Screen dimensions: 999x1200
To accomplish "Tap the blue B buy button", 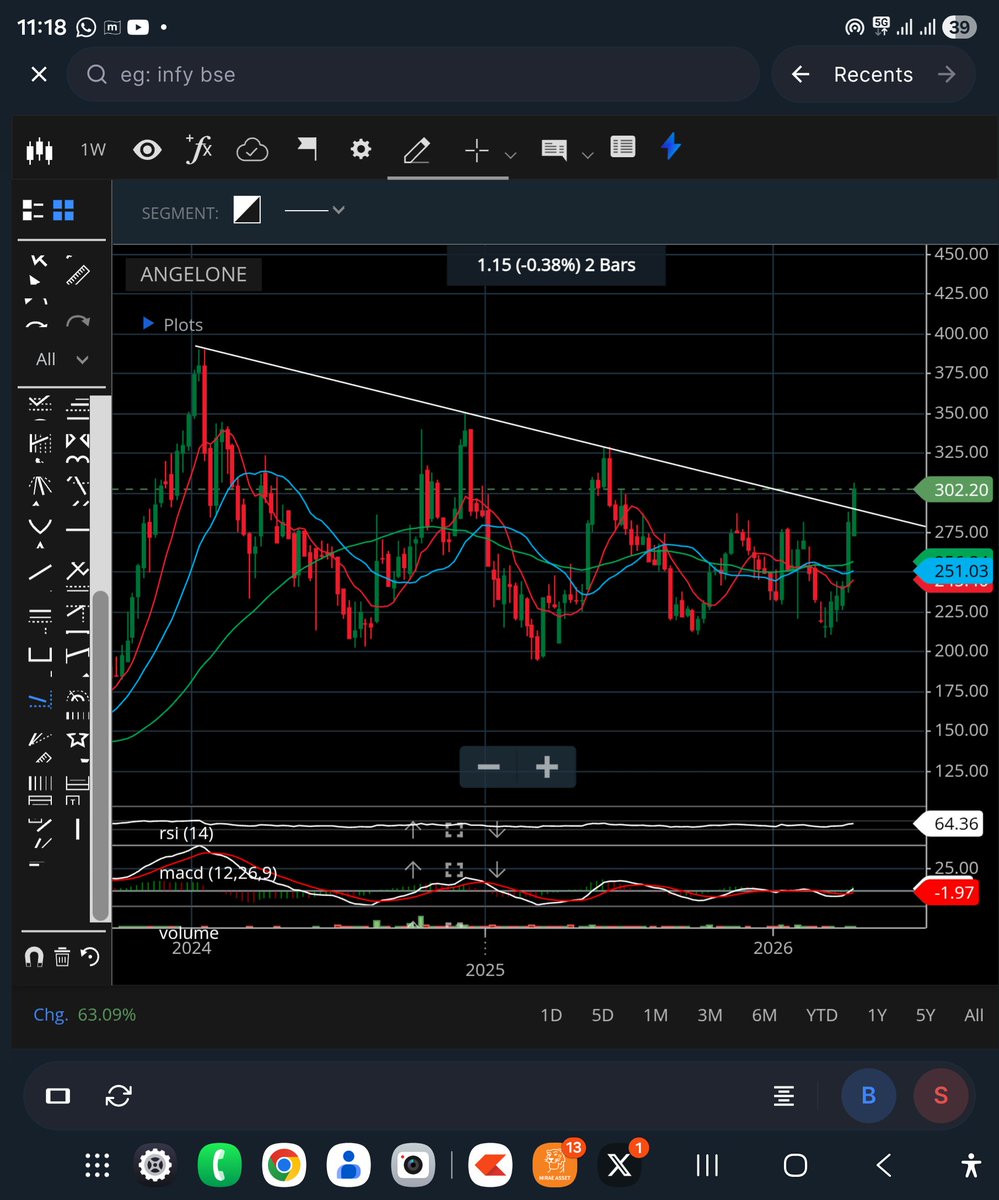I will click(868, 1095).
